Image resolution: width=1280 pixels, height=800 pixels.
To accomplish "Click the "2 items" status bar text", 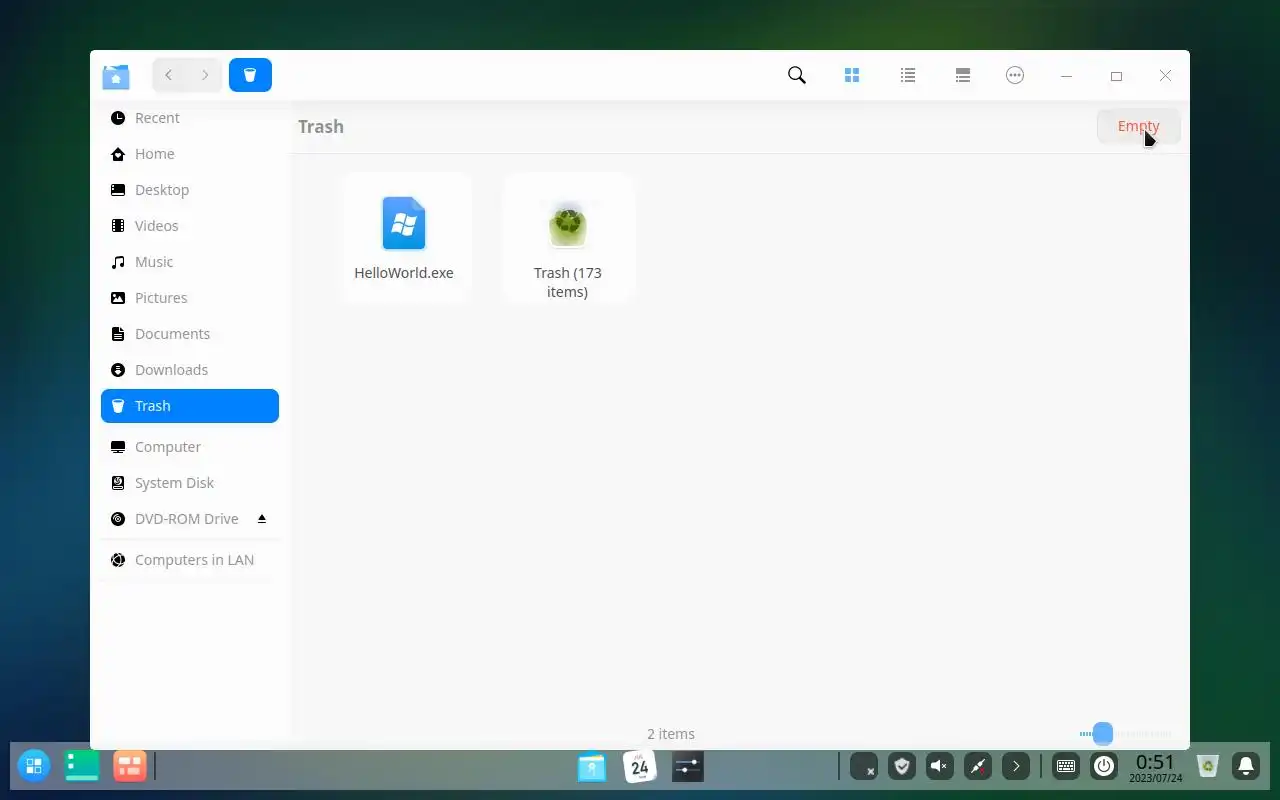I will click(671, 734).
